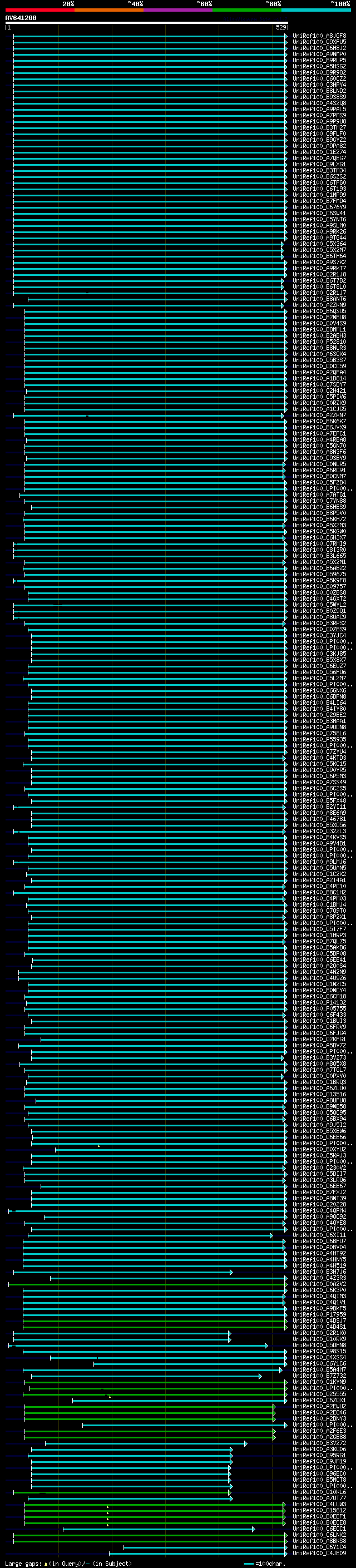Click the UniRef100_Q676Y9 label
This screenshot has width=356, height=1568.
[x=319, y=207]
